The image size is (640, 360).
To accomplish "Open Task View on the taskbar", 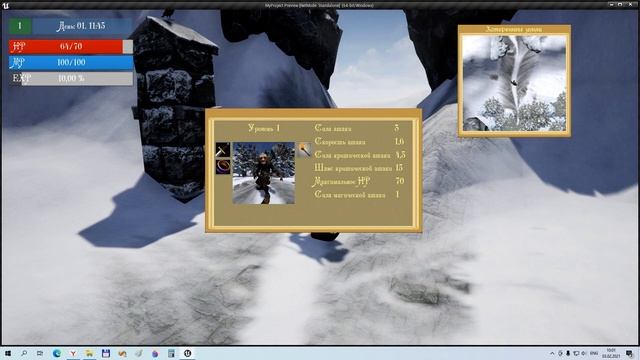I will click(x=40, y=353).
